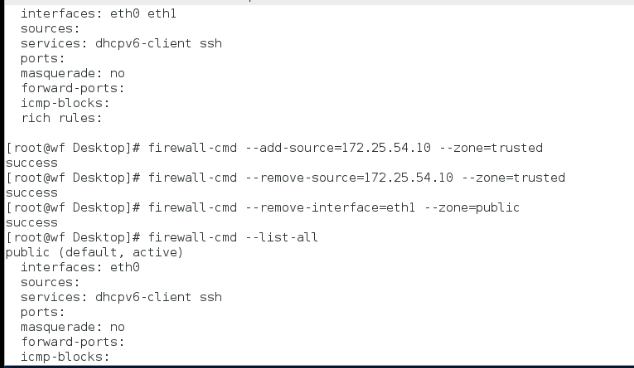This screenshot has width=634, height=368.
Task: Click the top 'ports:' line
Action: coord(43,59)
